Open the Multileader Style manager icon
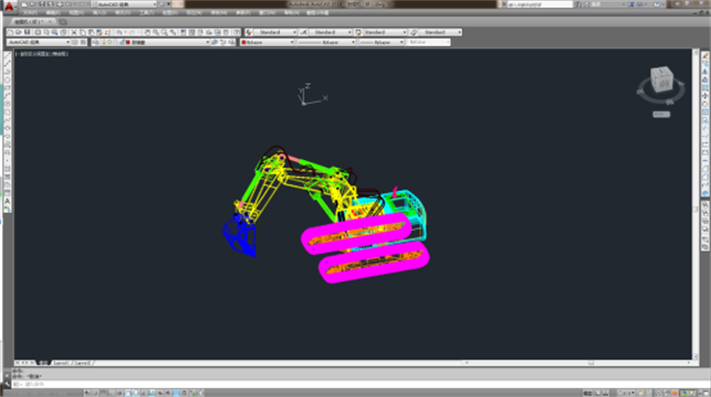 point(414,32)
